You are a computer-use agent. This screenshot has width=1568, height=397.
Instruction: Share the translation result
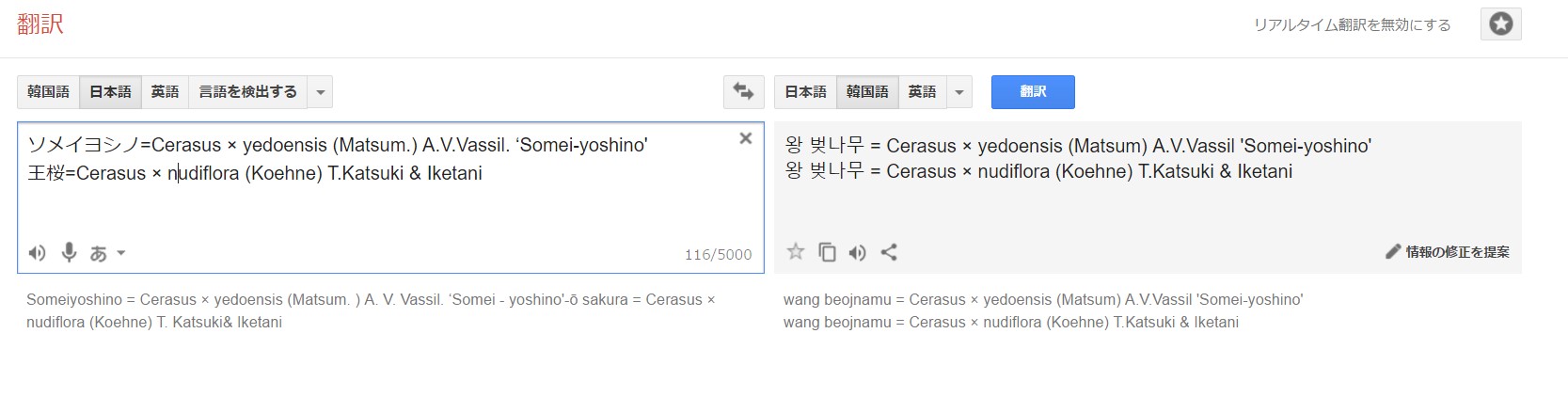[889, 251]
